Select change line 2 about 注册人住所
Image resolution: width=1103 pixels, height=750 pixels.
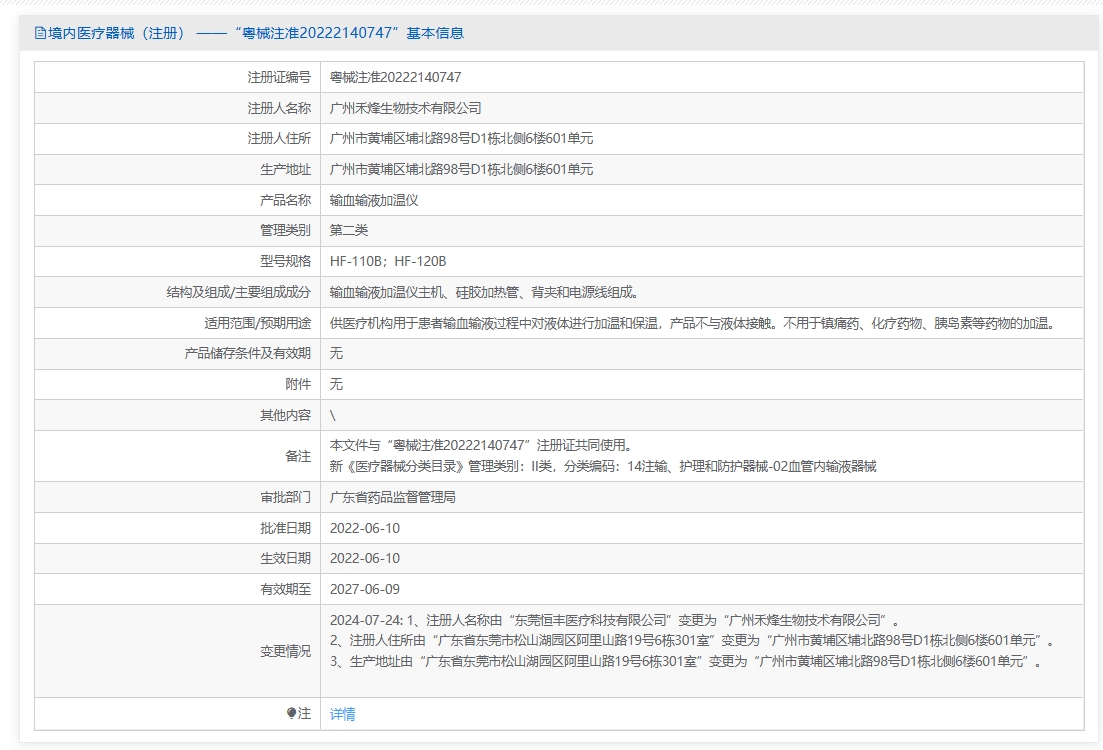[692, 641]
